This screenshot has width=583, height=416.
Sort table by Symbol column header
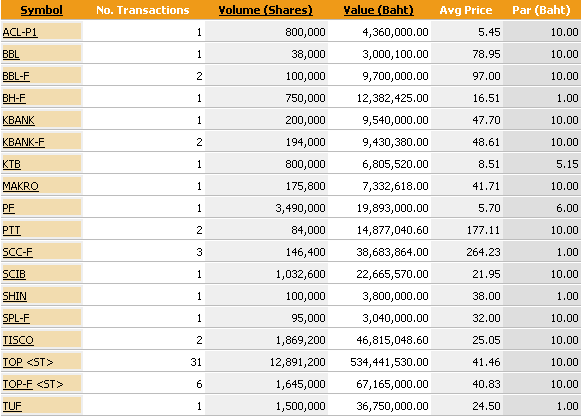(41, 10)
